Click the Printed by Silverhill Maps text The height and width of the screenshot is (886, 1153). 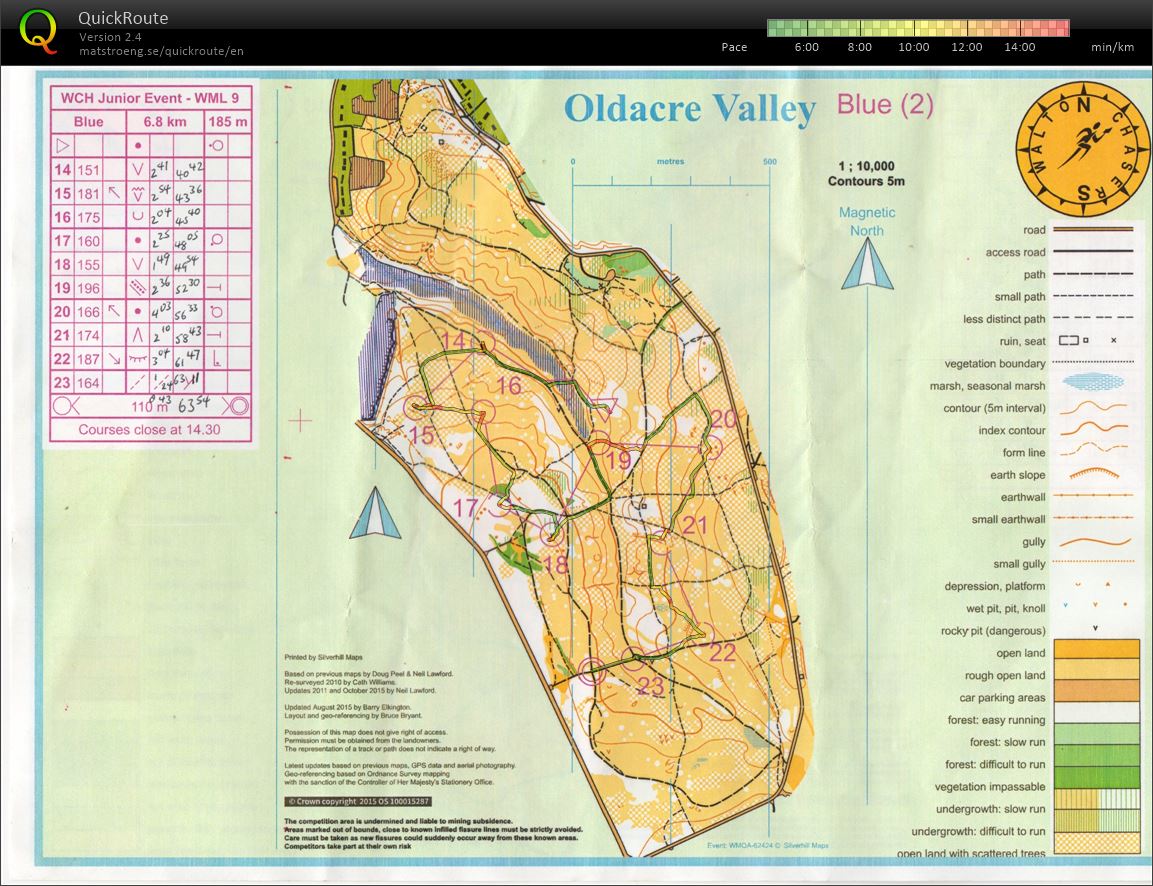[324, 657]
